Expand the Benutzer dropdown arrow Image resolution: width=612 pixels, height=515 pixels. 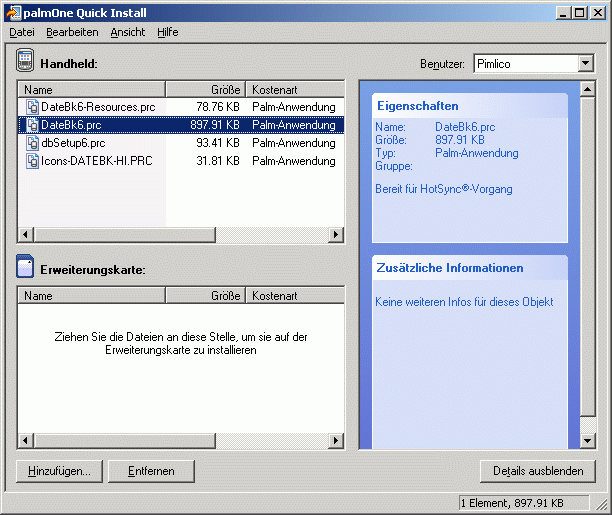click(x=585, y=63)
